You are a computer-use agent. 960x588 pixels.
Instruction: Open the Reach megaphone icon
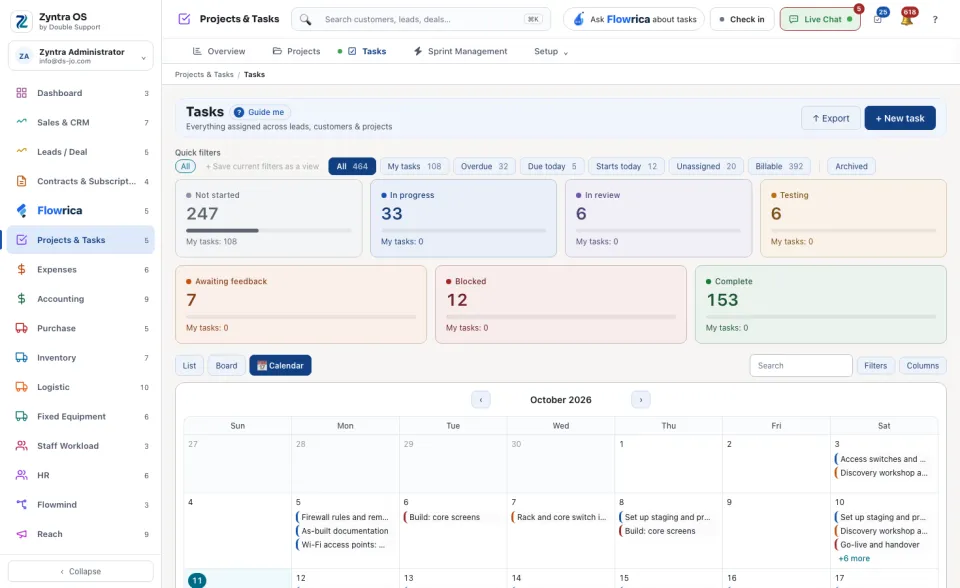(x=21, y=534)
